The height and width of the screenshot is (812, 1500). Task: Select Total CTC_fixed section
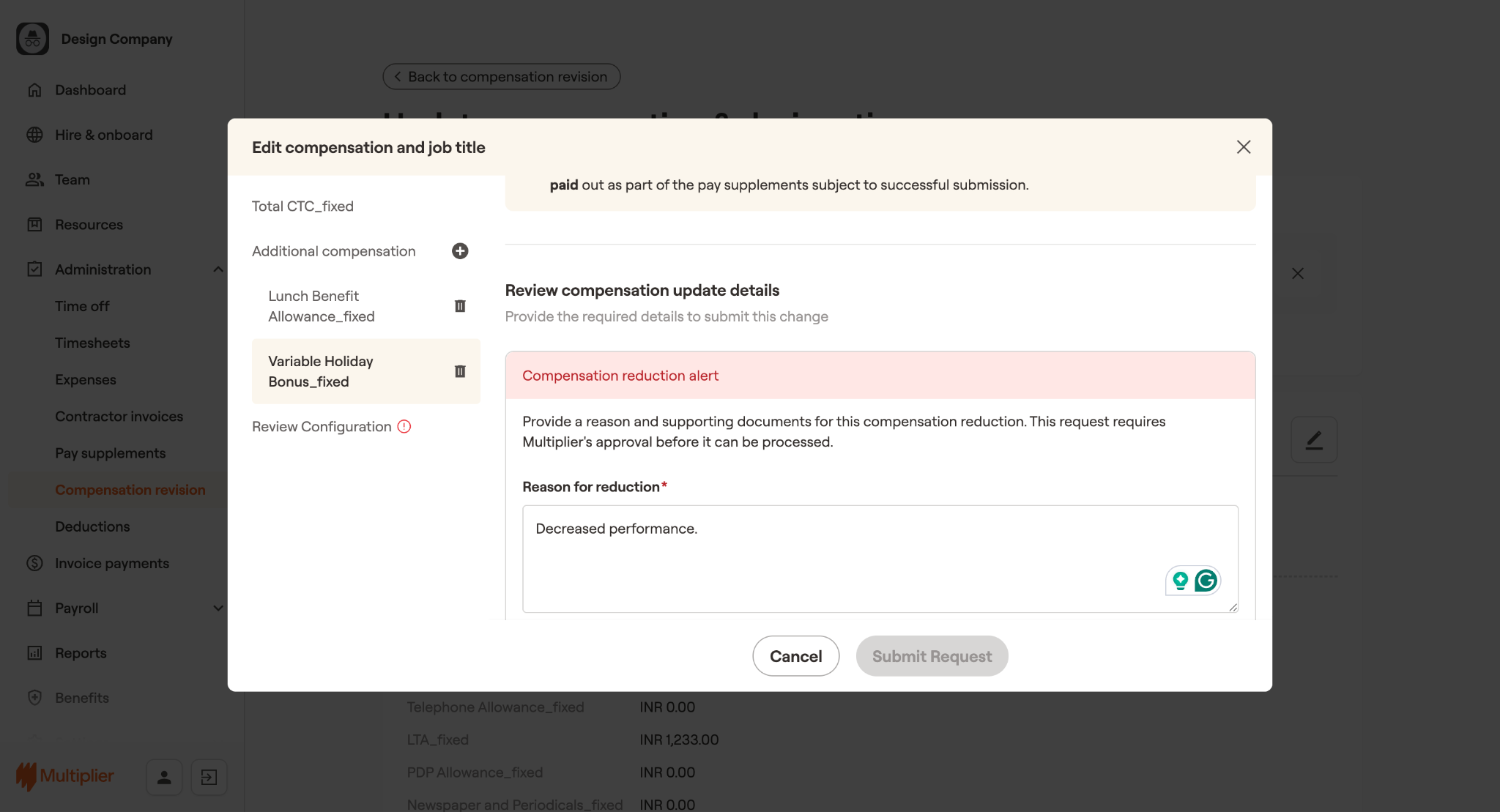302,206
